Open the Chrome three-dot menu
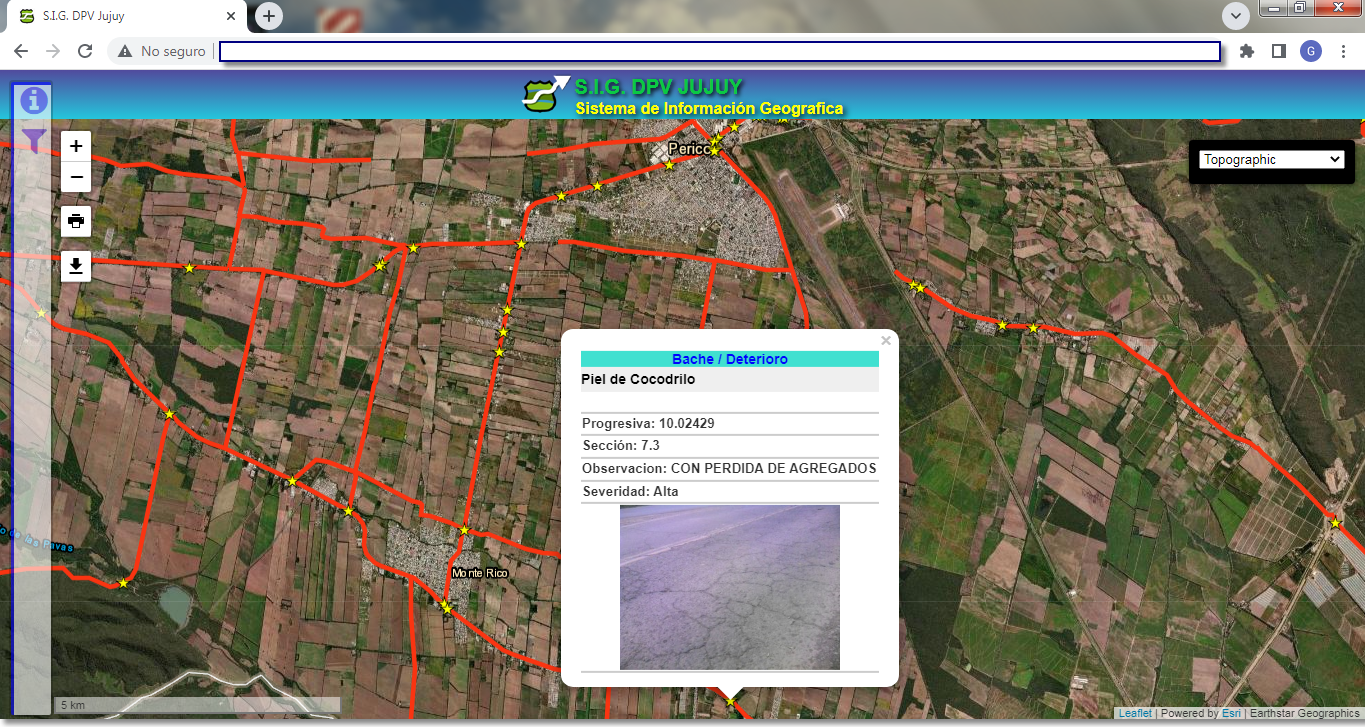Screen dimensions: 1365x727 1343,51
